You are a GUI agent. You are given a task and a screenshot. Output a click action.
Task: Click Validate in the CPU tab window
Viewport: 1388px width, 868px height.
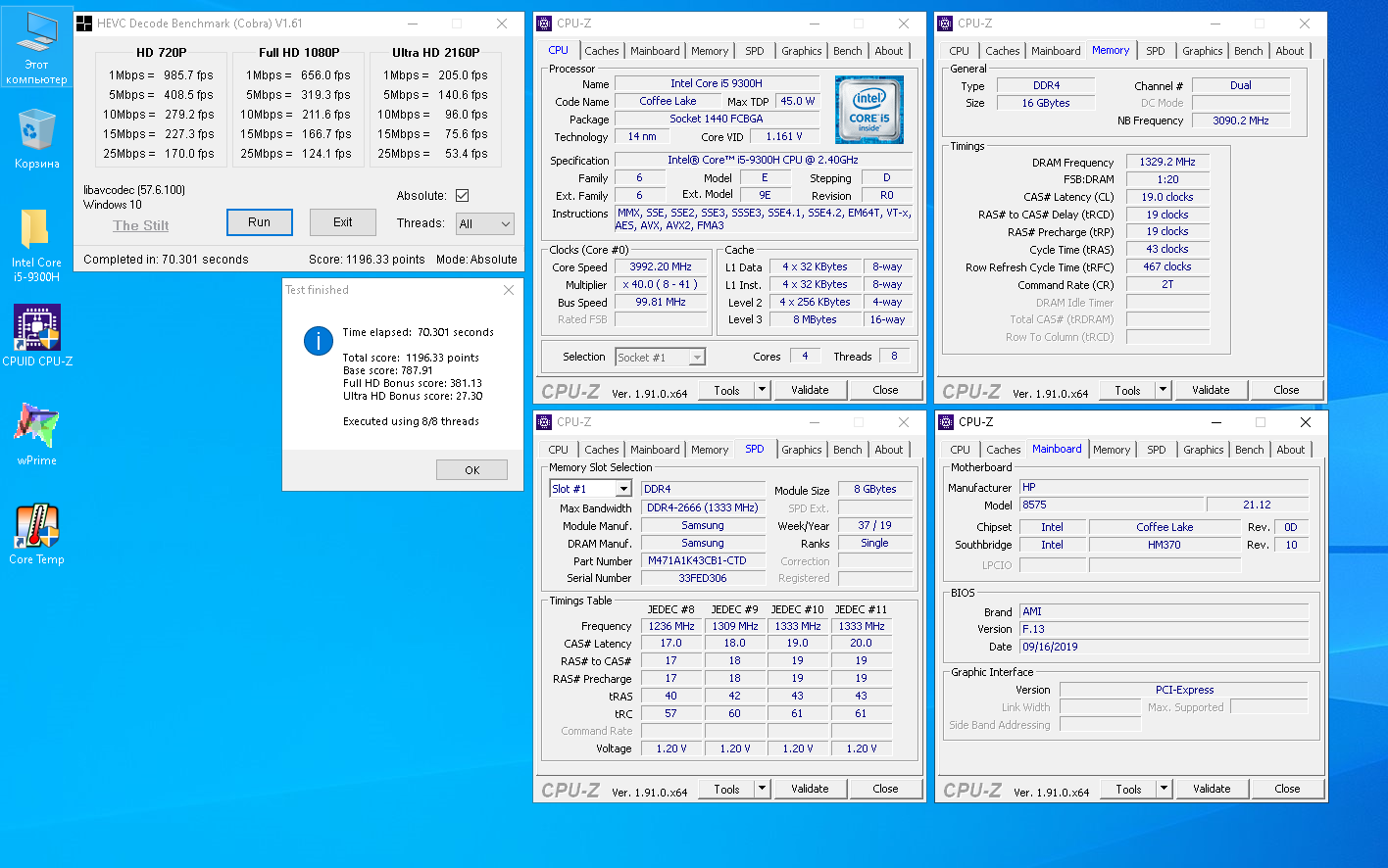[810, 390]
